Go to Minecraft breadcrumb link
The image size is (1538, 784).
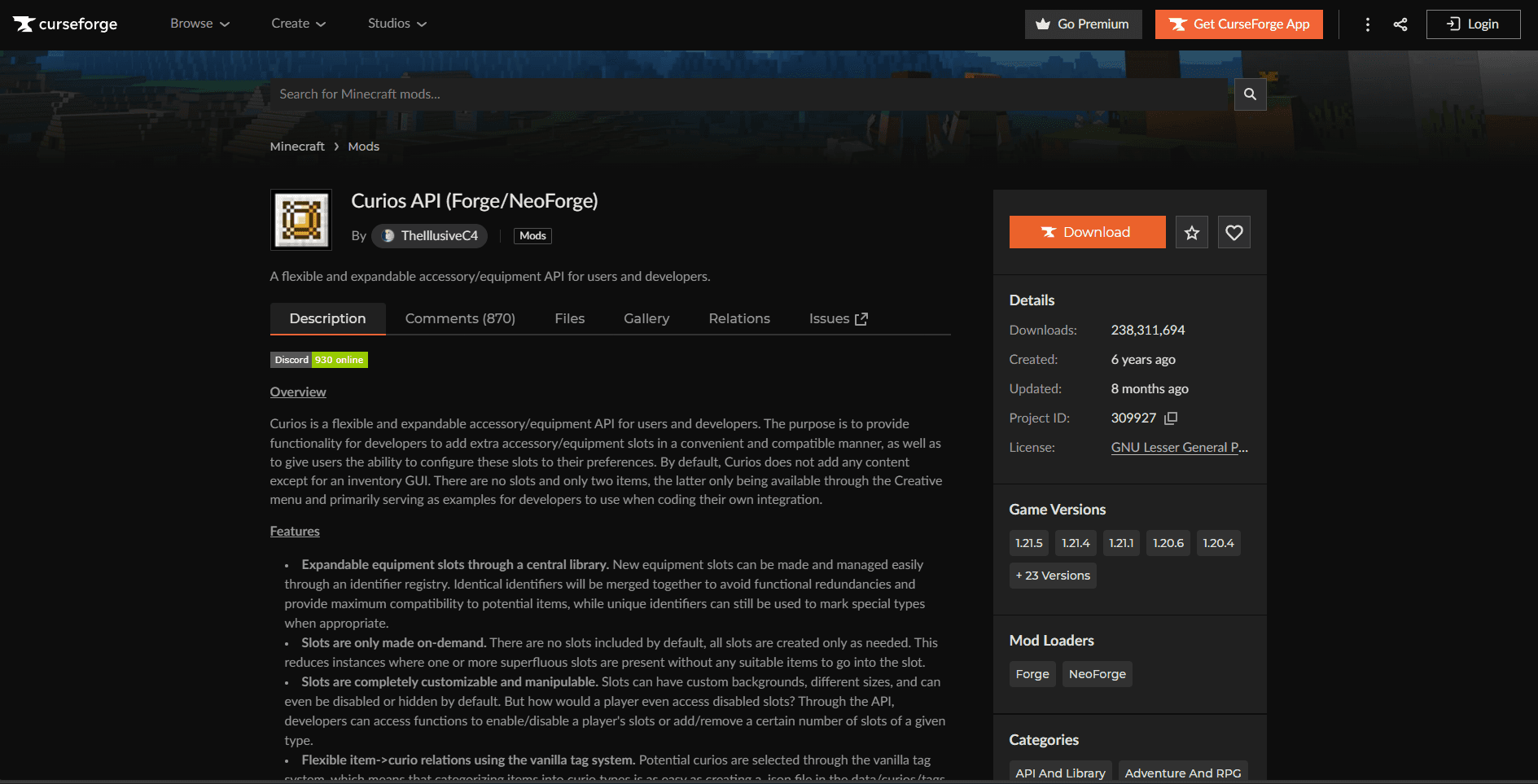pos(297,147)
